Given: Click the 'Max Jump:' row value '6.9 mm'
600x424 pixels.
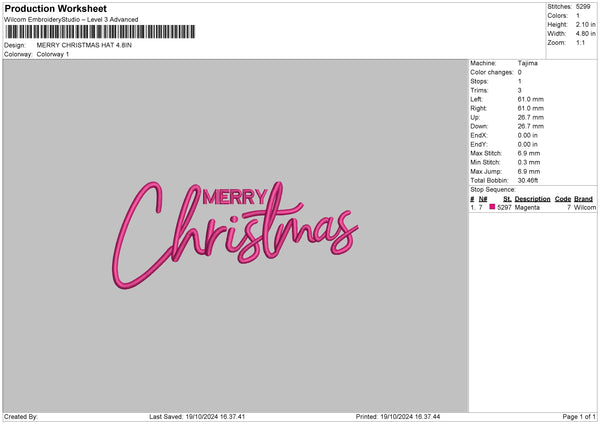Looking at the screenshot, I should [x=529, y=172].
